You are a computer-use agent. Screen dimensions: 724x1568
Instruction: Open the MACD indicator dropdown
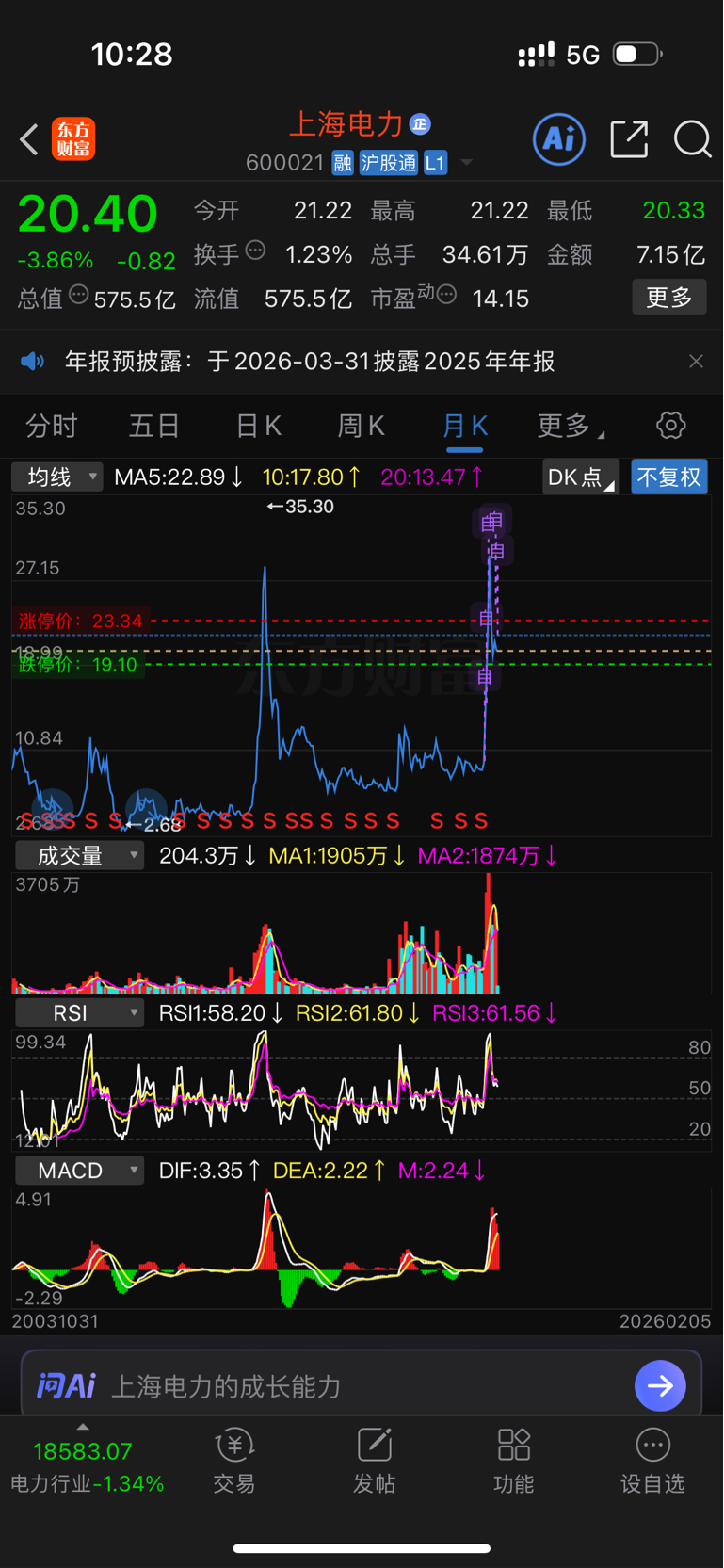[79, 1170]
